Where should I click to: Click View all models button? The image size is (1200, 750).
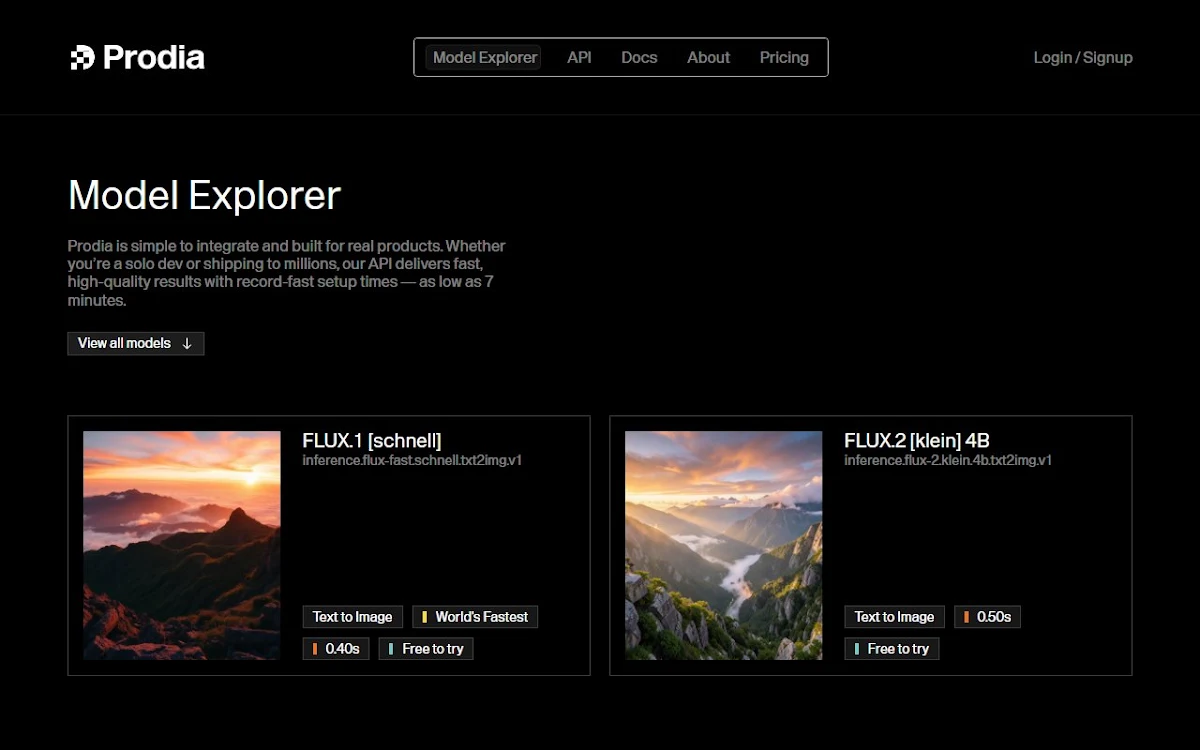(x=136, y=343)
